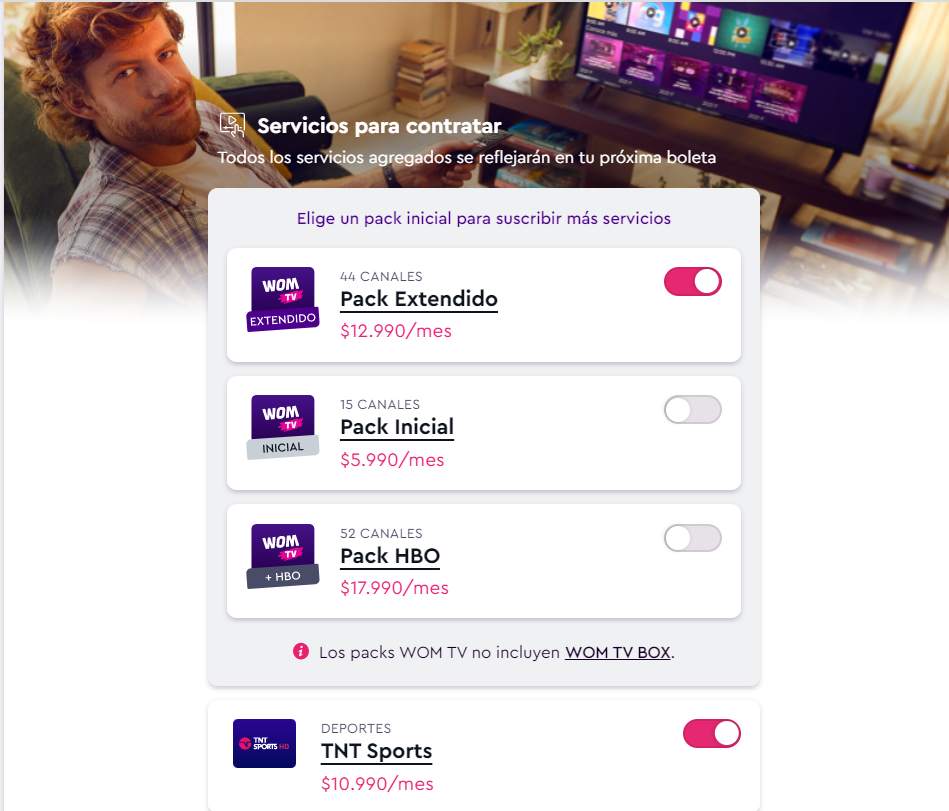This screenshot has width=949, height=811.
Task: Open the TNT Sports details link
Action: (x=376, y=752)
